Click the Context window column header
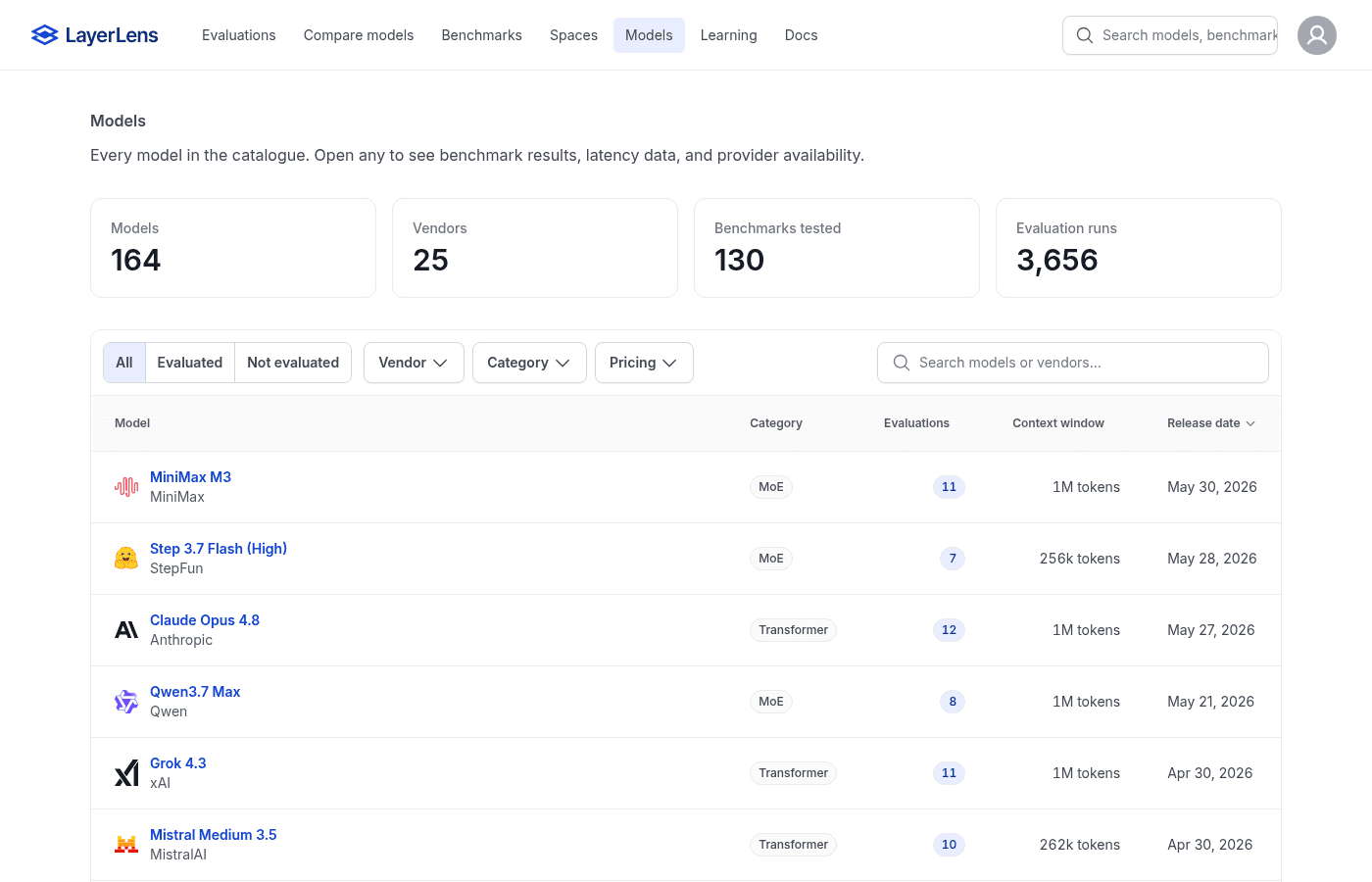The width and height of the screenshot is (1372, 882). pos(1058,423)
